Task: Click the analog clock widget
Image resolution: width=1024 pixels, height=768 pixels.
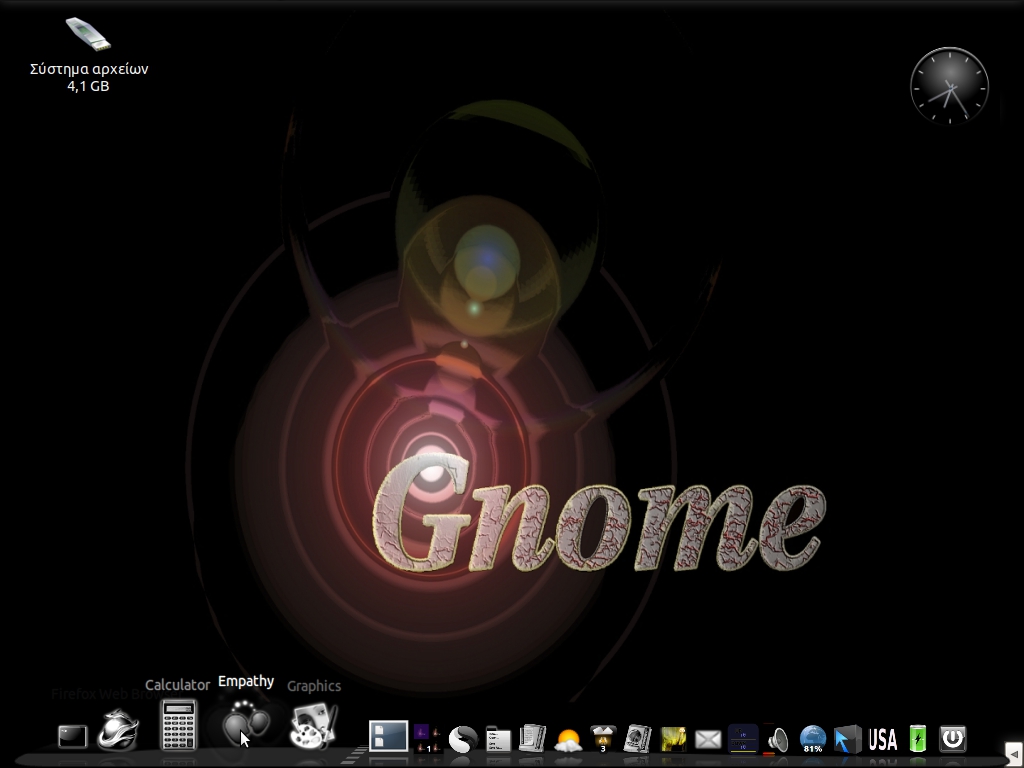Action: click(x=949, y=85)
